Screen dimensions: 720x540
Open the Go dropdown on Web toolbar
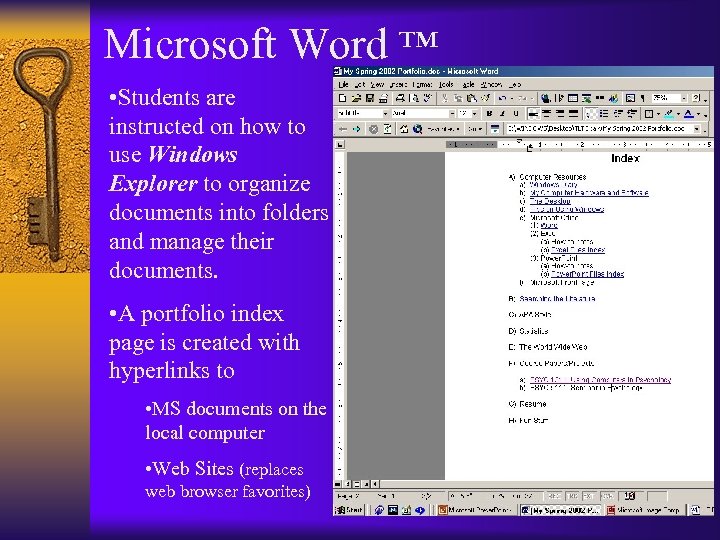pyautogui.click(x=475, y=129)
